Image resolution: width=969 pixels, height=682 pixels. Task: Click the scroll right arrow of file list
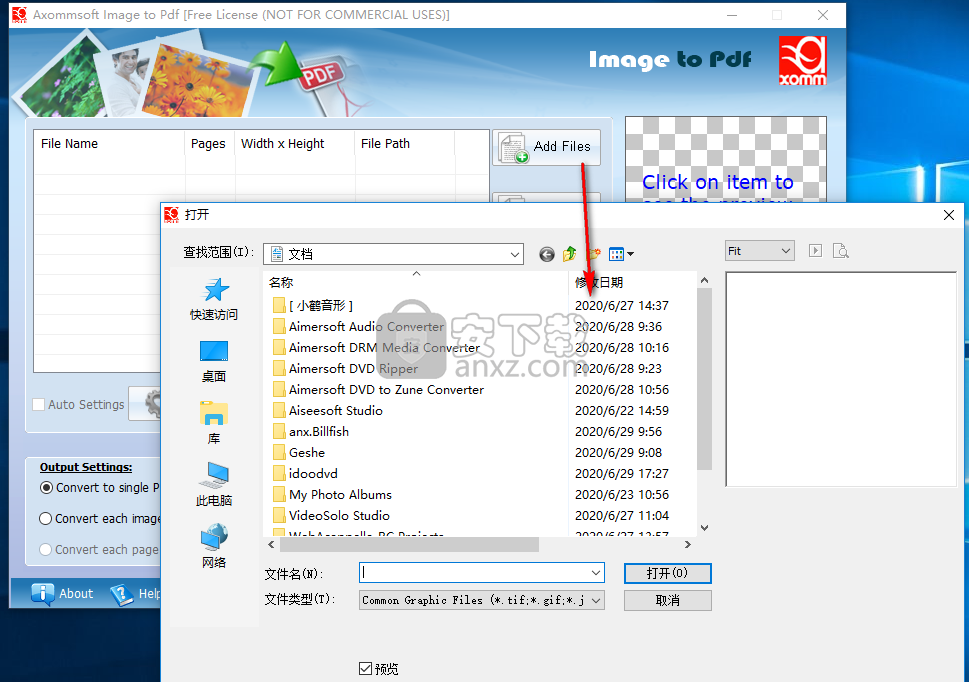pyautogui.click(x=688, y=544)
